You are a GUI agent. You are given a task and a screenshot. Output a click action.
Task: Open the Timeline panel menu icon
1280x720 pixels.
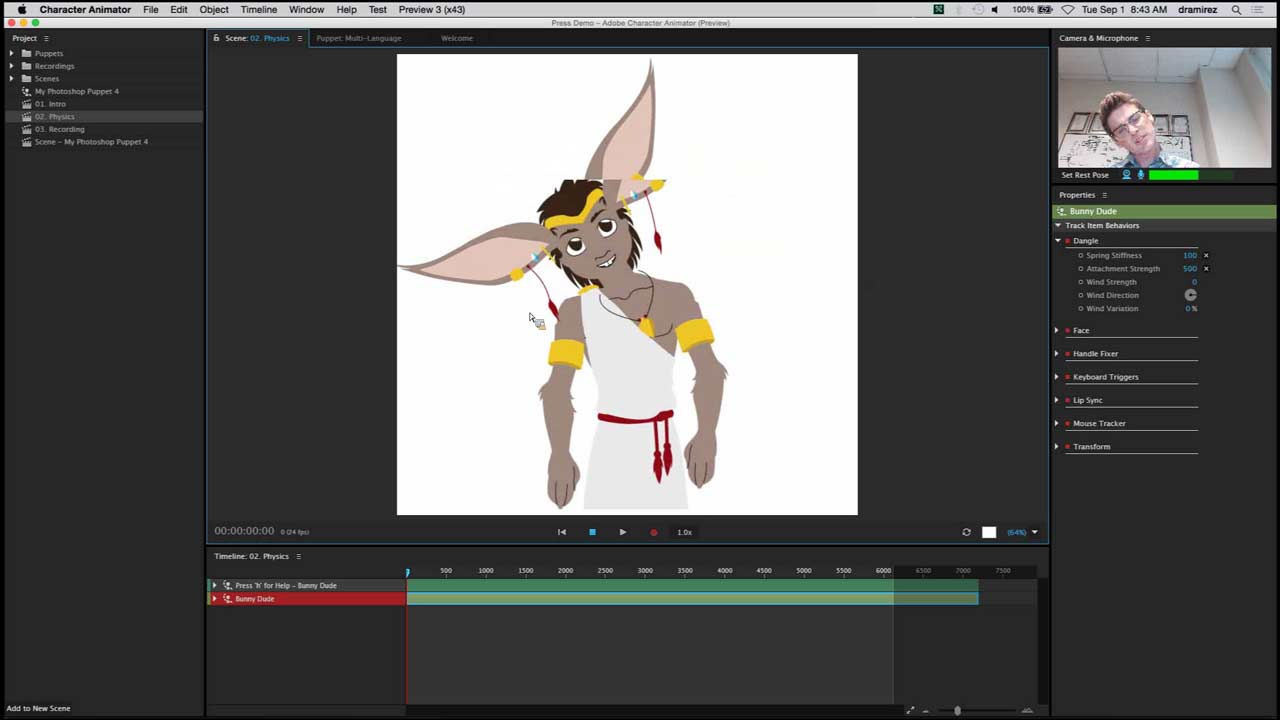point(298,556)
